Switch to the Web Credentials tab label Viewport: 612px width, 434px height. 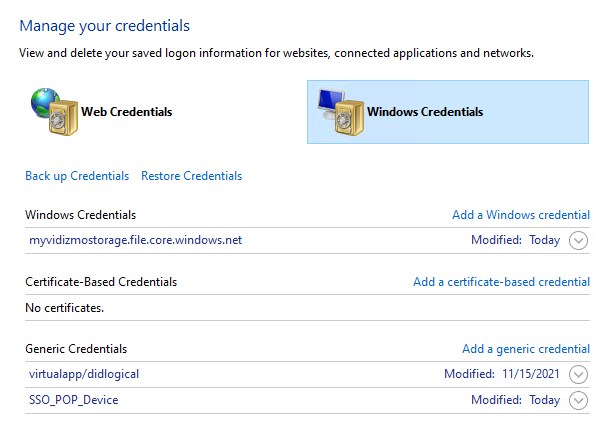(x=126, y=112)
